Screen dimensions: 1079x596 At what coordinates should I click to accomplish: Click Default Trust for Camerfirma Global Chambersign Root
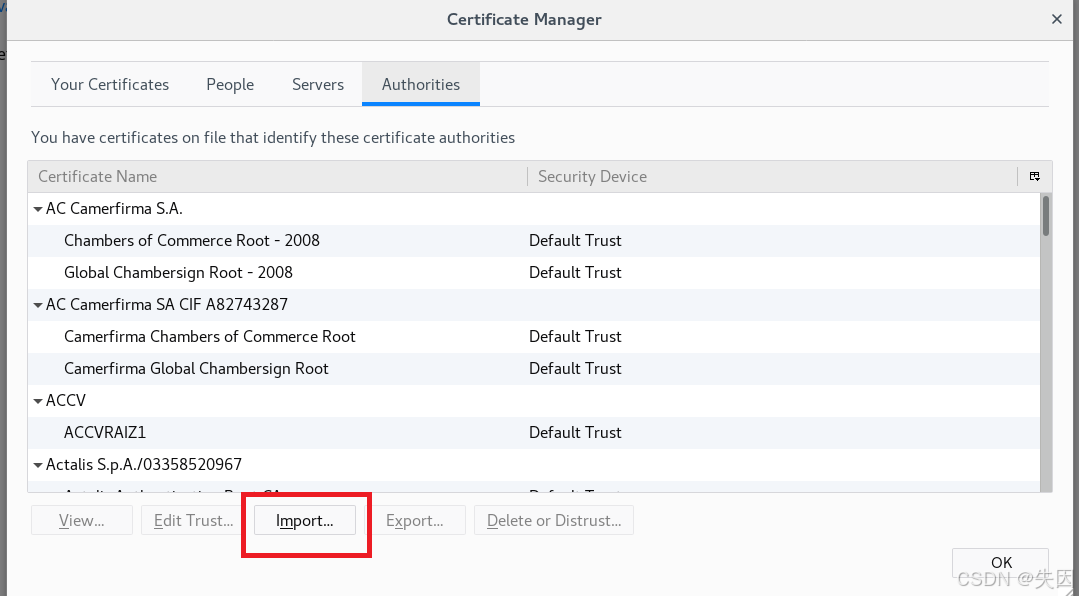point(575,368)
